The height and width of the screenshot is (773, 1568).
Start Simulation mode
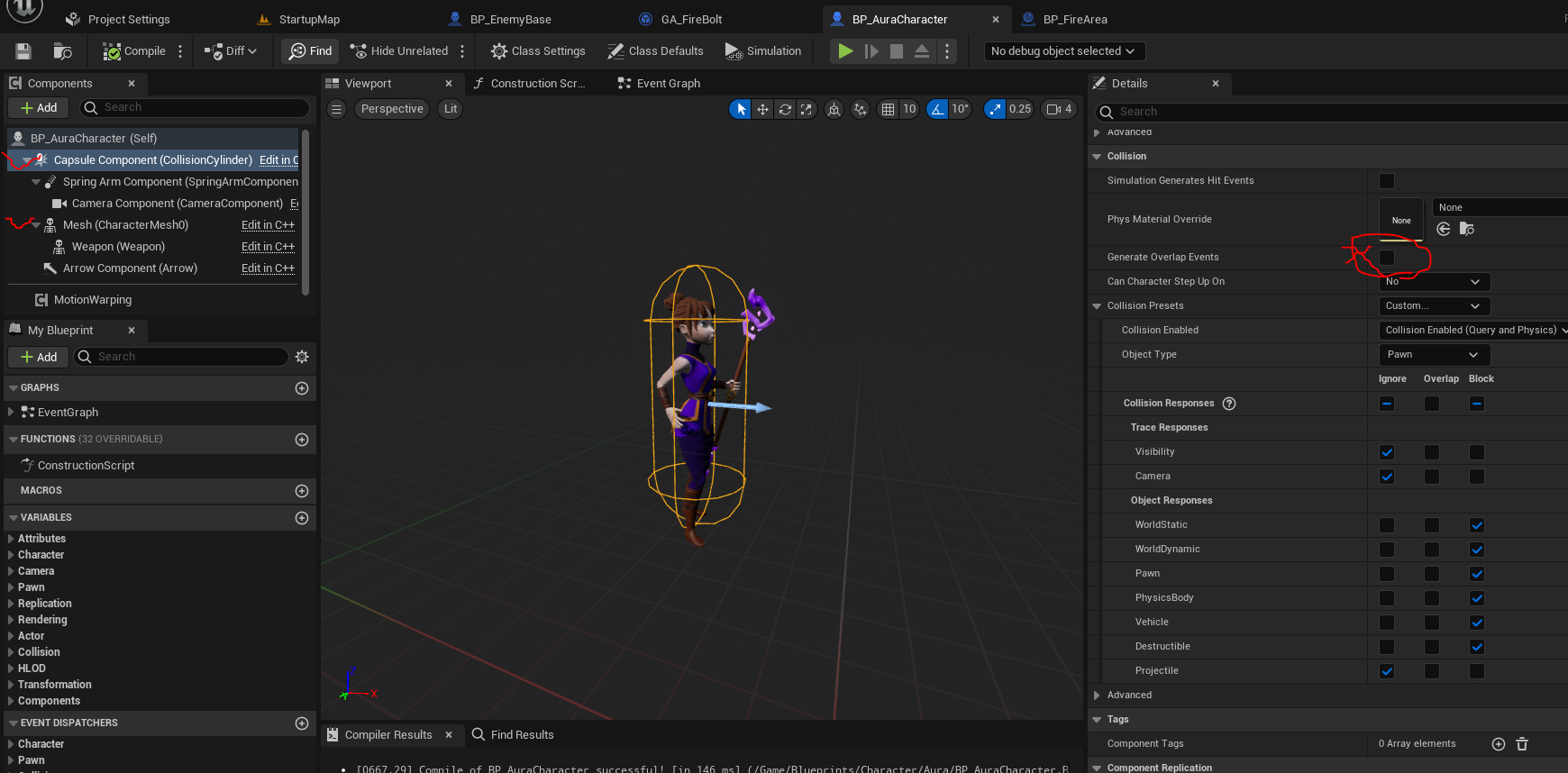pos(763,51)
